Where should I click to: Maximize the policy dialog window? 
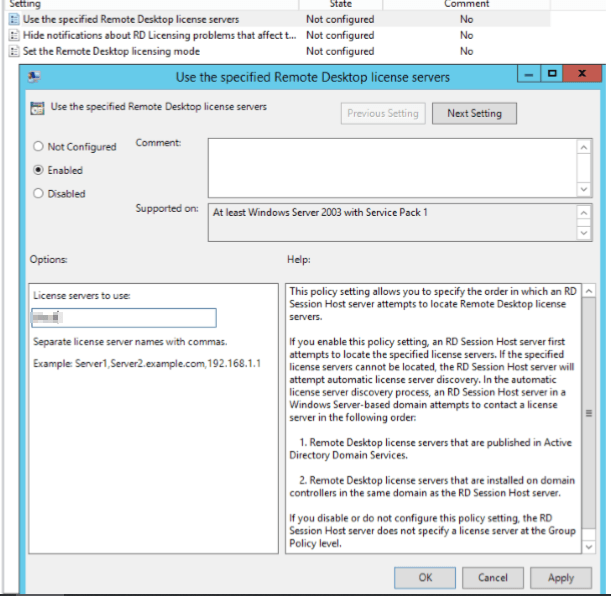coord(552,74)
